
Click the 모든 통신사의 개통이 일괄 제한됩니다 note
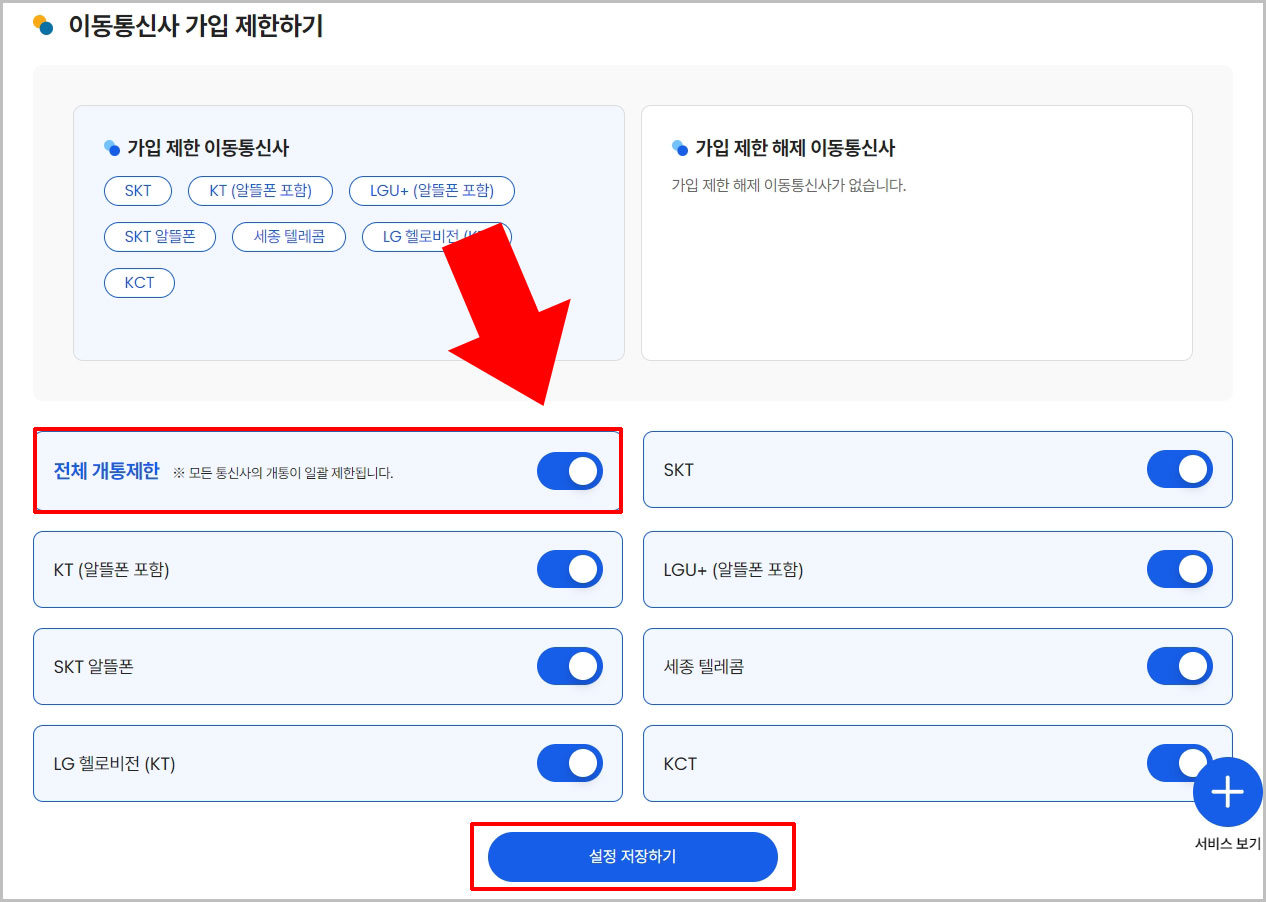(283, 473)
